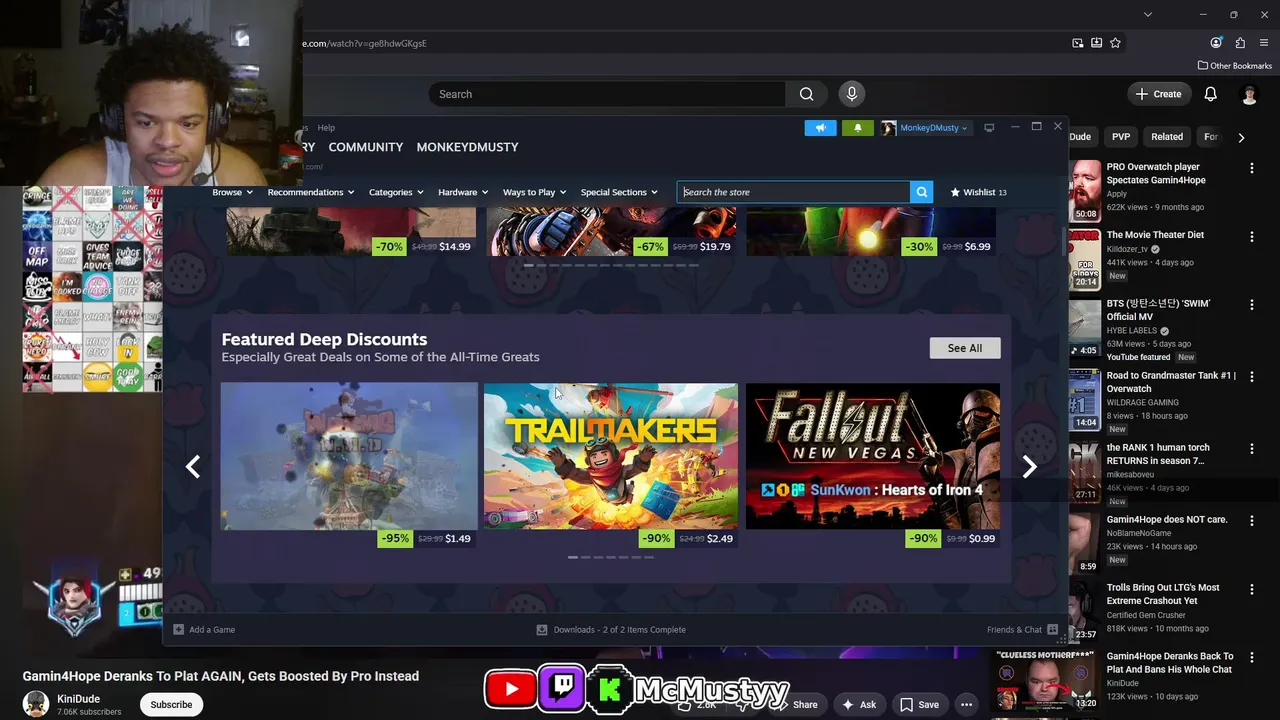Use the Steam store page scrollbar
Viewport: 1280px width, 720px height.
[x=1063, y=243]
